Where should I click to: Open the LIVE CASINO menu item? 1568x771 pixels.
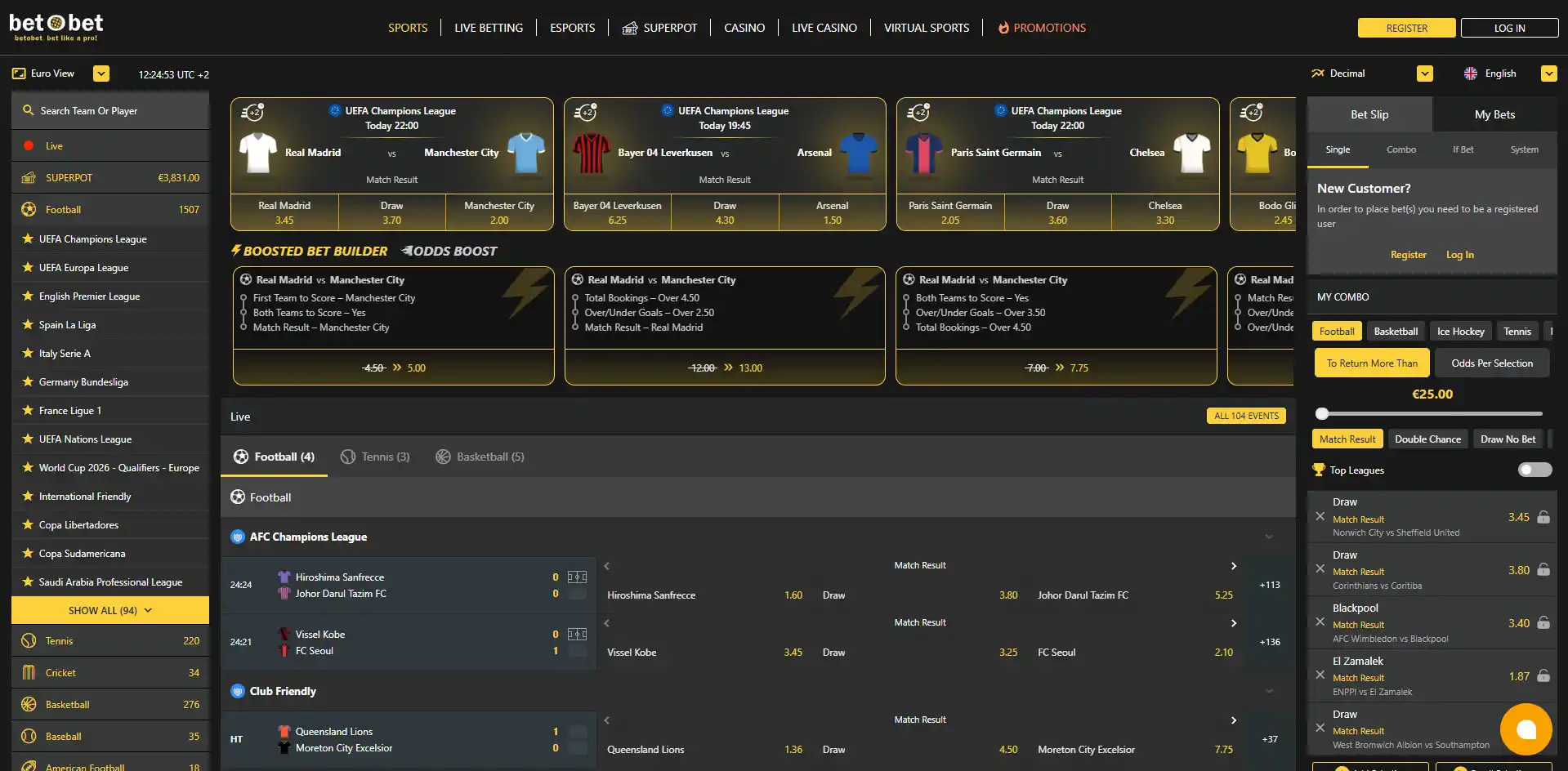[824, 28]
